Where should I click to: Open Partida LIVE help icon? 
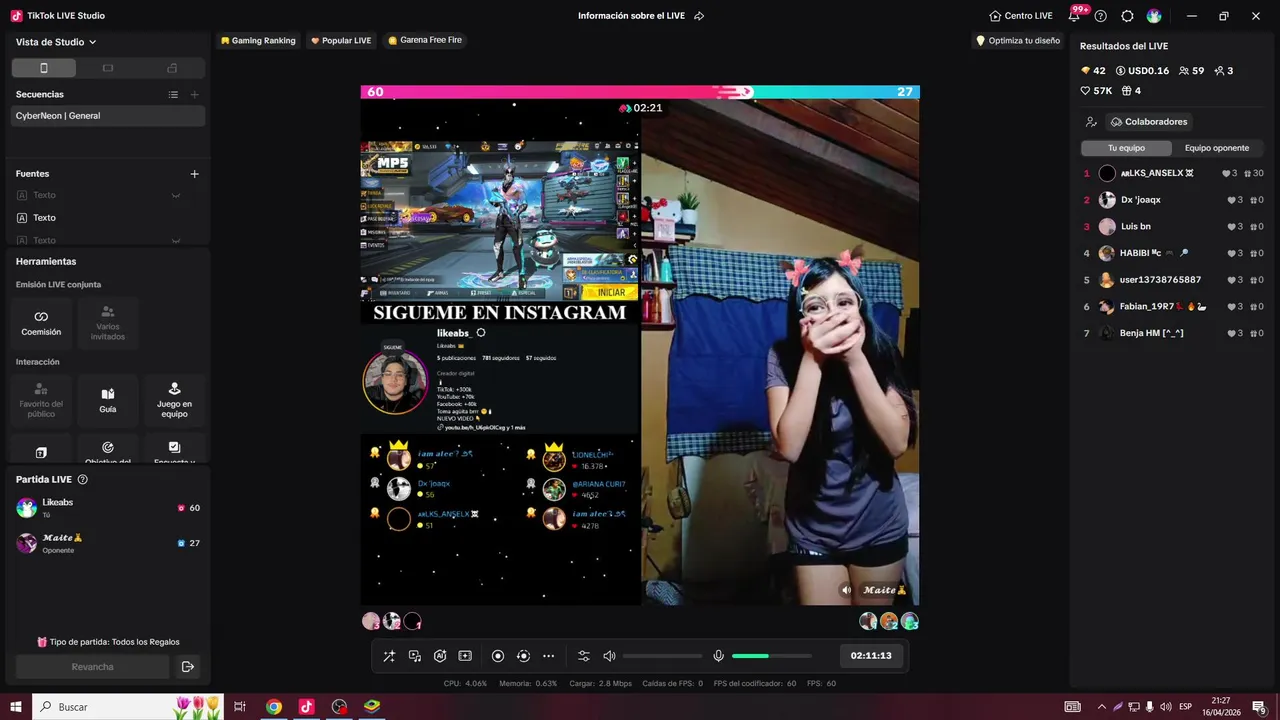pyautogui.click(x=83, y=480)
